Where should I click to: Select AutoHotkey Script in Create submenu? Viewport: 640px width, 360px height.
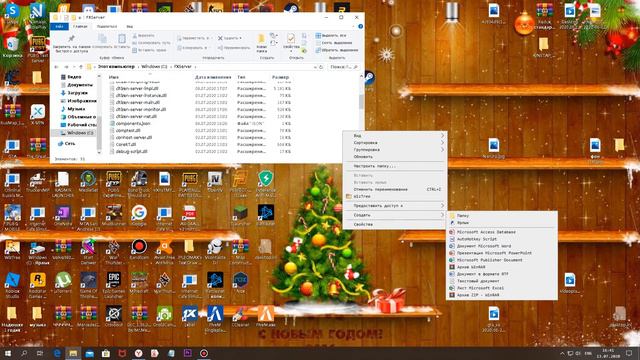pos(502,239)
